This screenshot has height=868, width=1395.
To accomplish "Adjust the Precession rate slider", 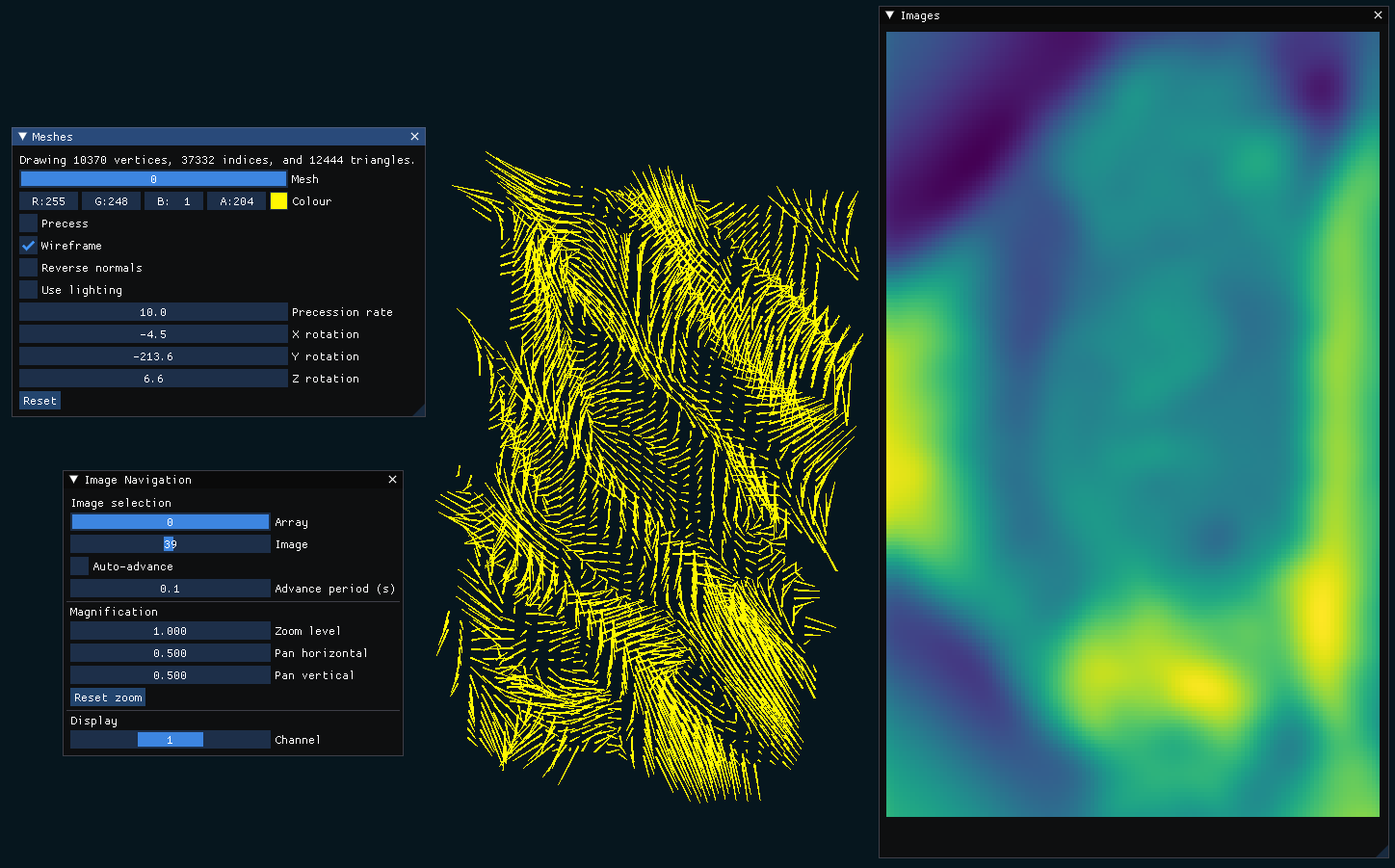I will [x=152, y=311].
